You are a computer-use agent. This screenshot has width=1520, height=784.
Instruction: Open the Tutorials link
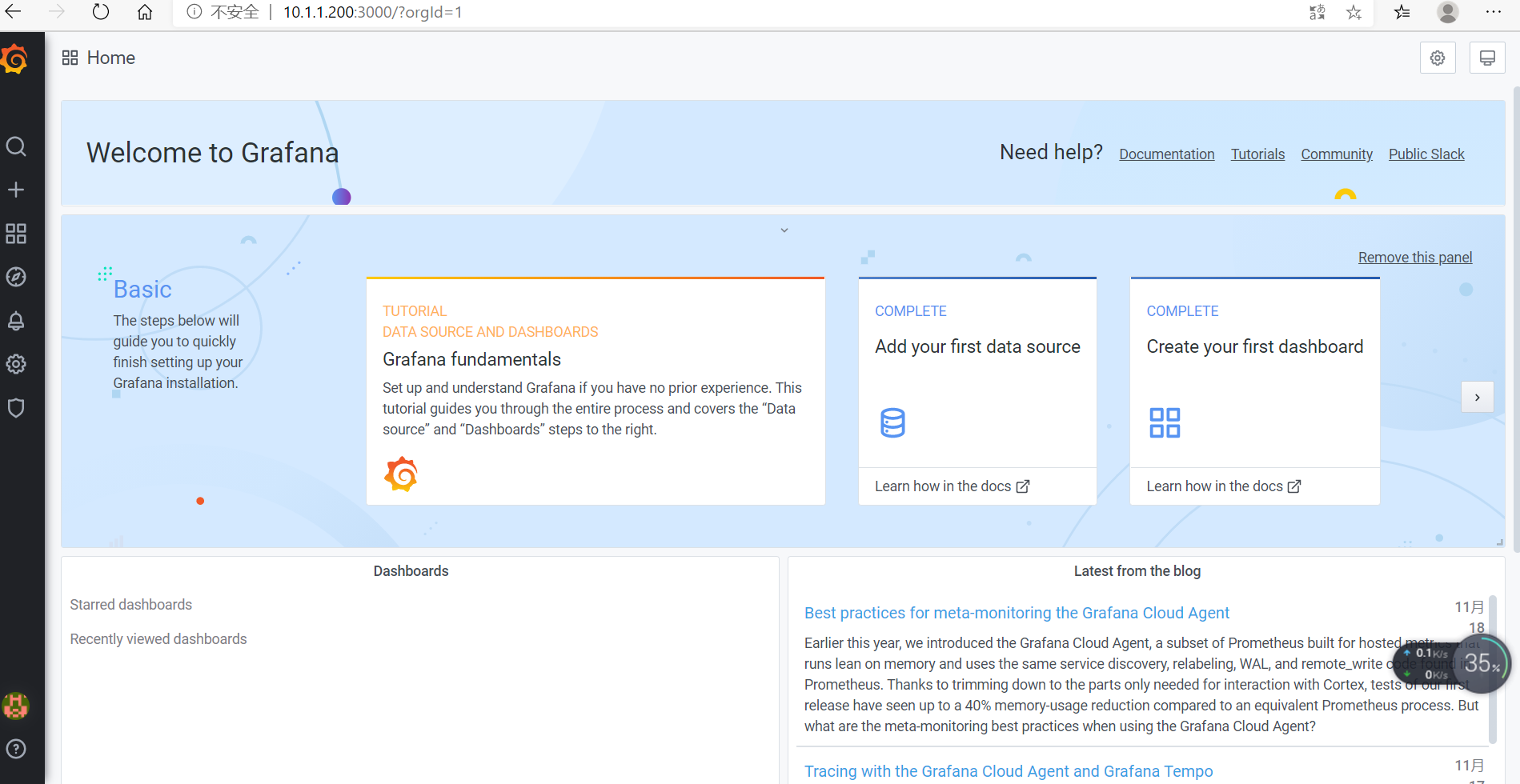click(x=1257, y=154)
